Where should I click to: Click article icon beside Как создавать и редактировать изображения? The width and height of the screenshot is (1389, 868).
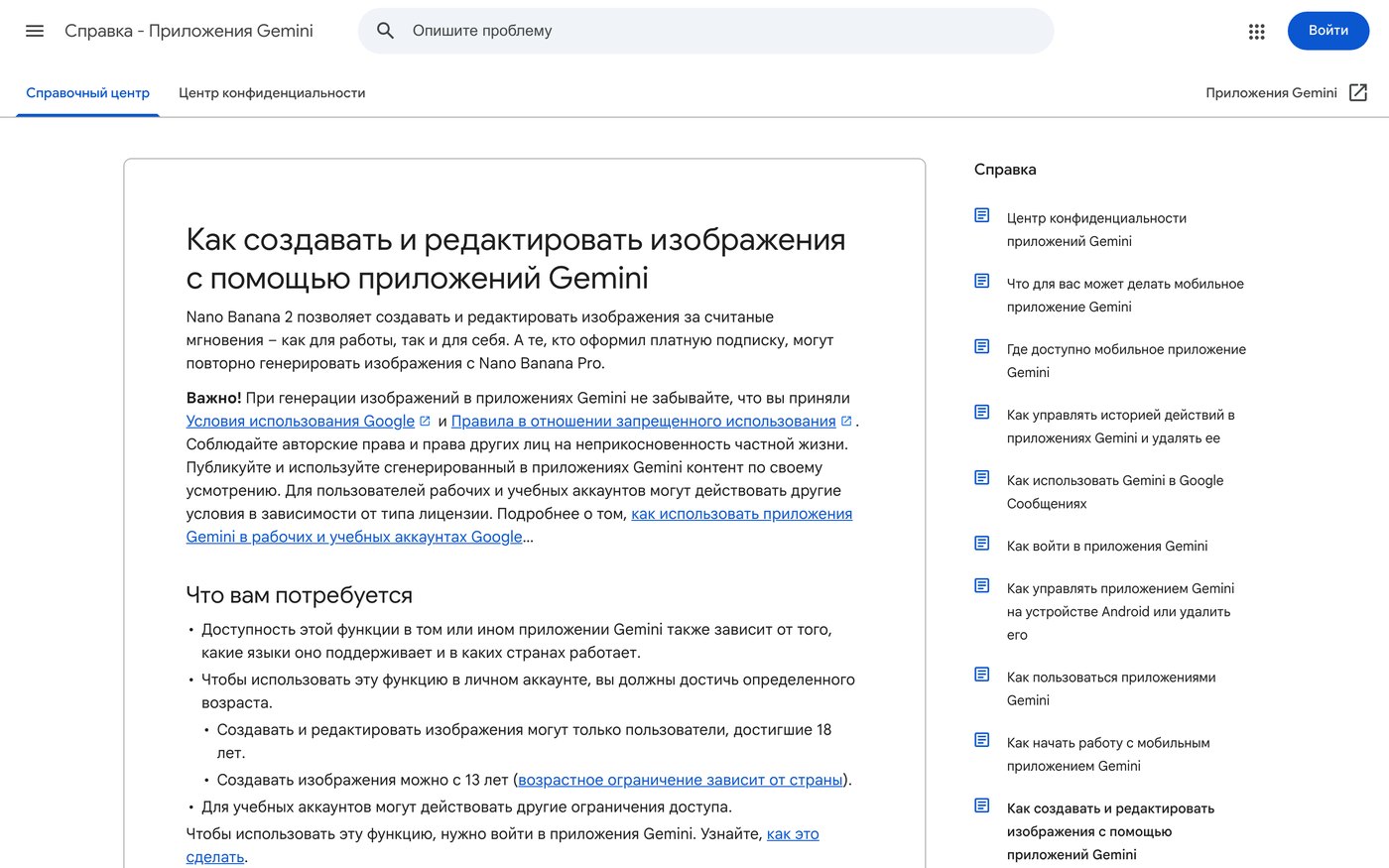tap(982, 806)
